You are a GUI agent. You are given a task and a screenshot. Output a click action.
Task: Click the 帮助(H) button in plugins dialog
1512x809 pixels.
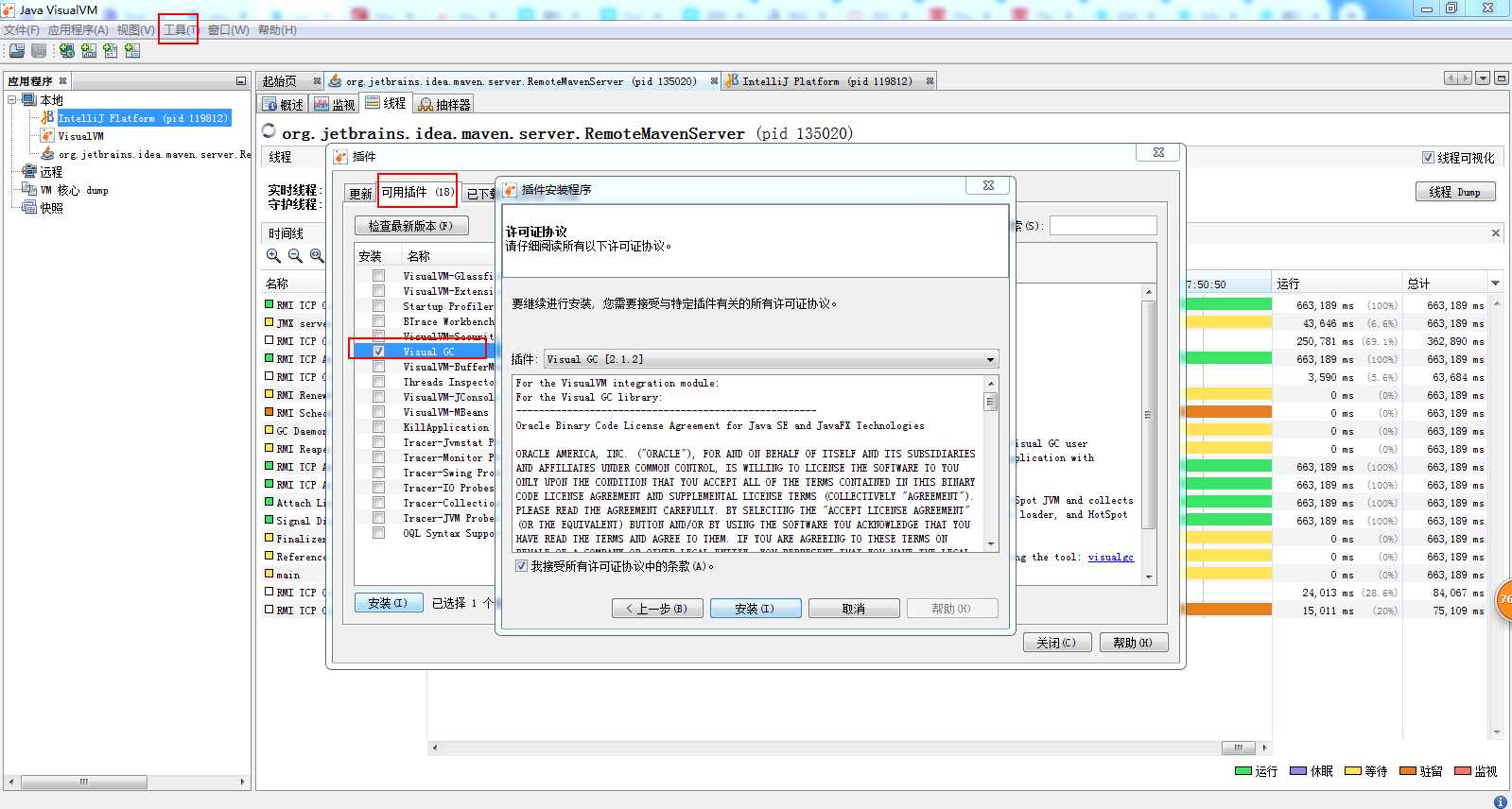(x=1133, y=643)
